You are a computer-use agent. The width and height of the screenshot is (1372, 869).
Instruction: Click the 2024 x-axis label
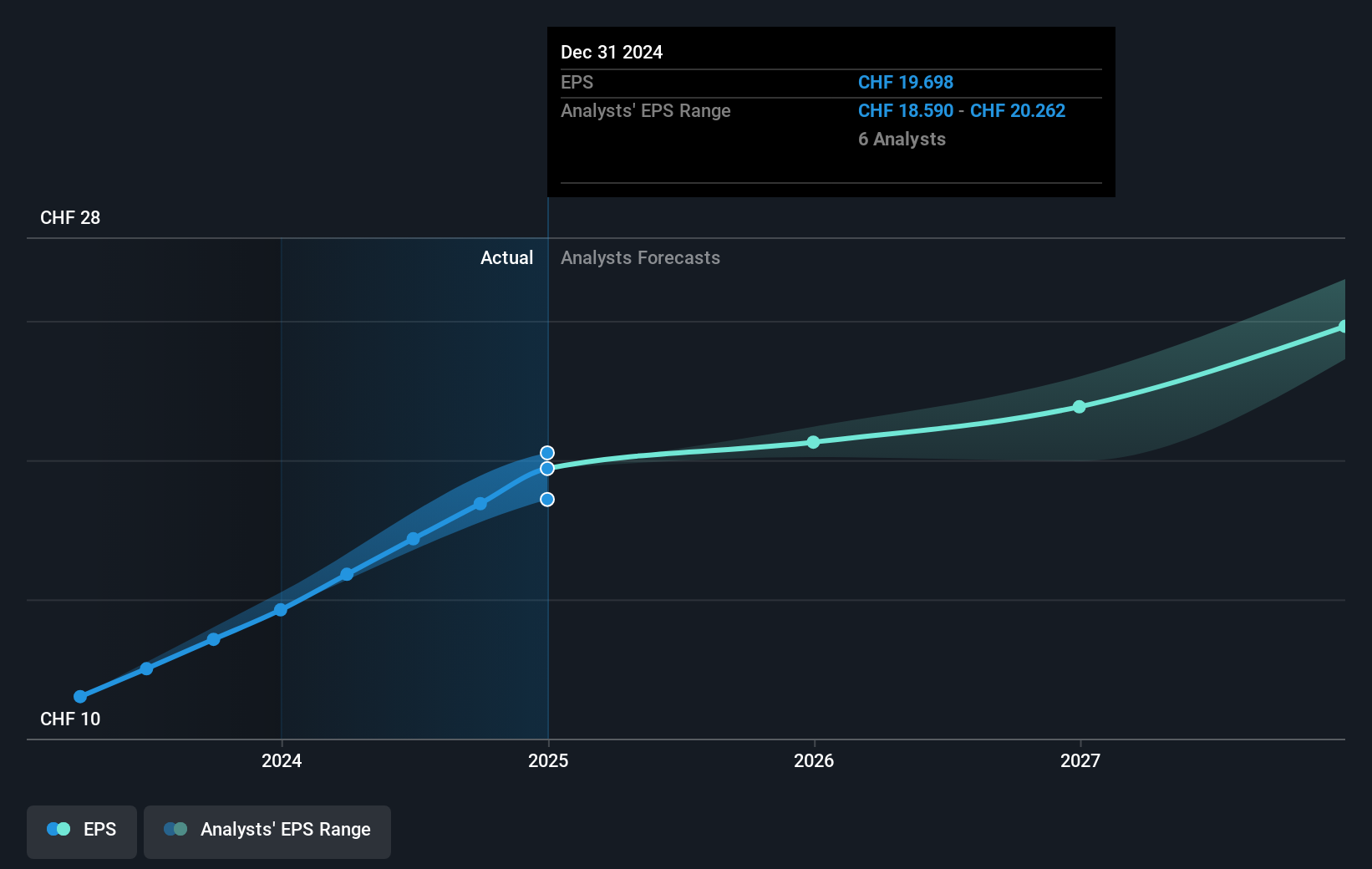tap(282, 760)
